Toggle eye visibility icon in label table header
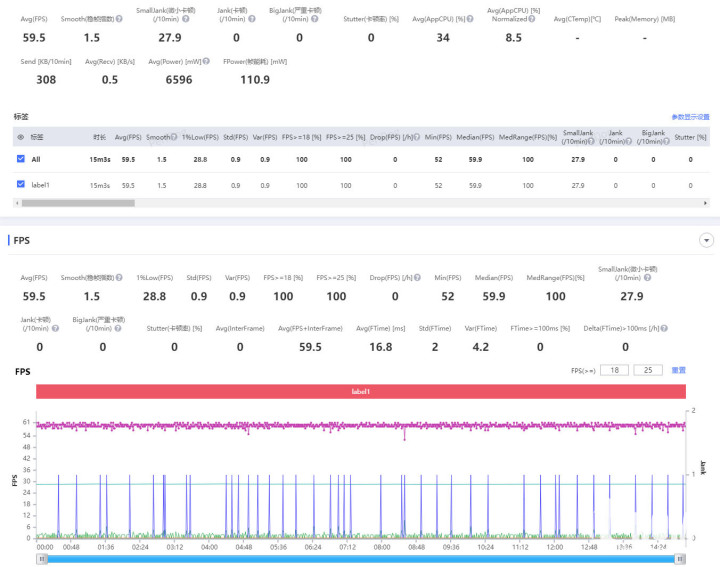720x567 pixels. click(21, 137)
